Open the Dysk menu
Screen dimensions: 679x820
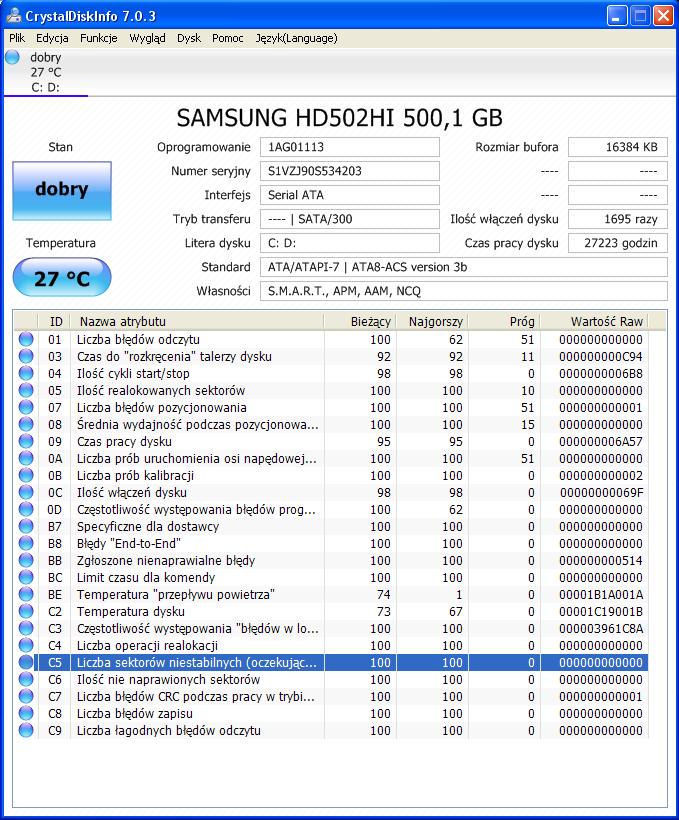[x=189, y=38]
